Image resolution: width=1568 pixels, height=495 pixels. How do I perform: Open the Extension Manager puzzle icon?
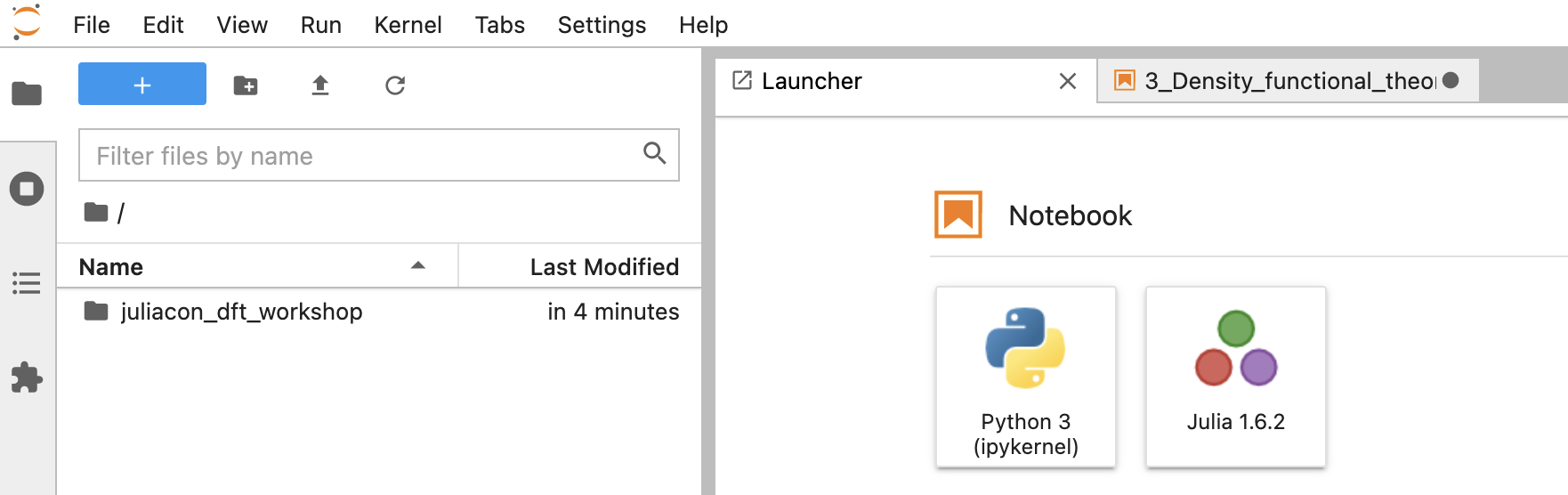tap(27, 377)
